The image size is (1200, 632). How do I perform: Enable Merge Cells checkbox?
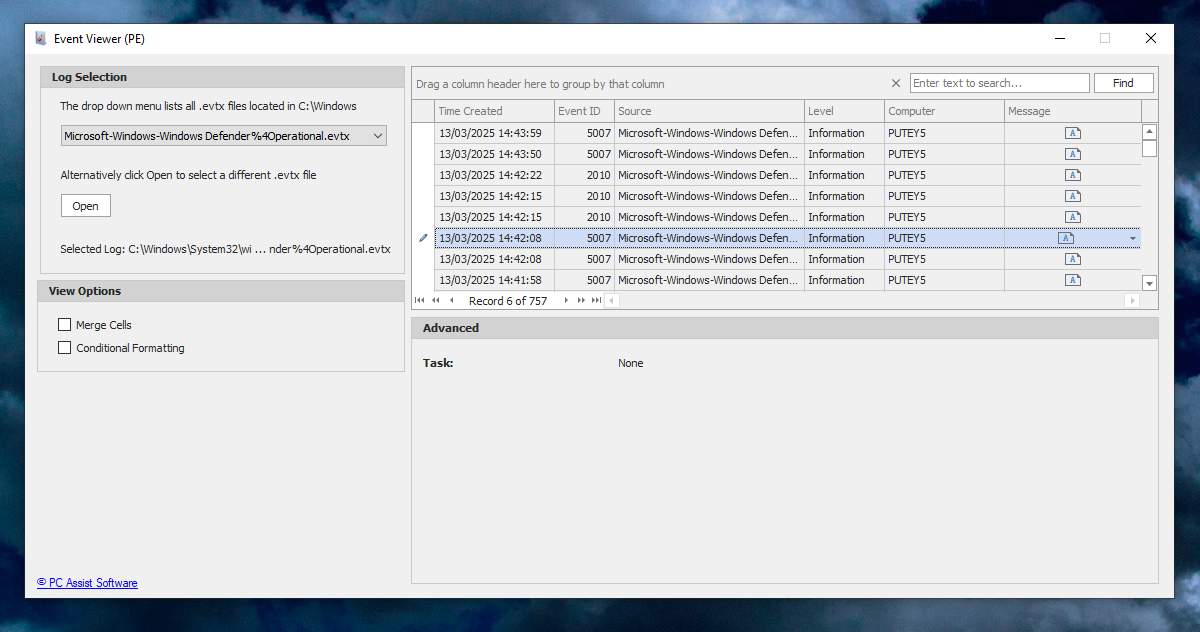[65, 325]
